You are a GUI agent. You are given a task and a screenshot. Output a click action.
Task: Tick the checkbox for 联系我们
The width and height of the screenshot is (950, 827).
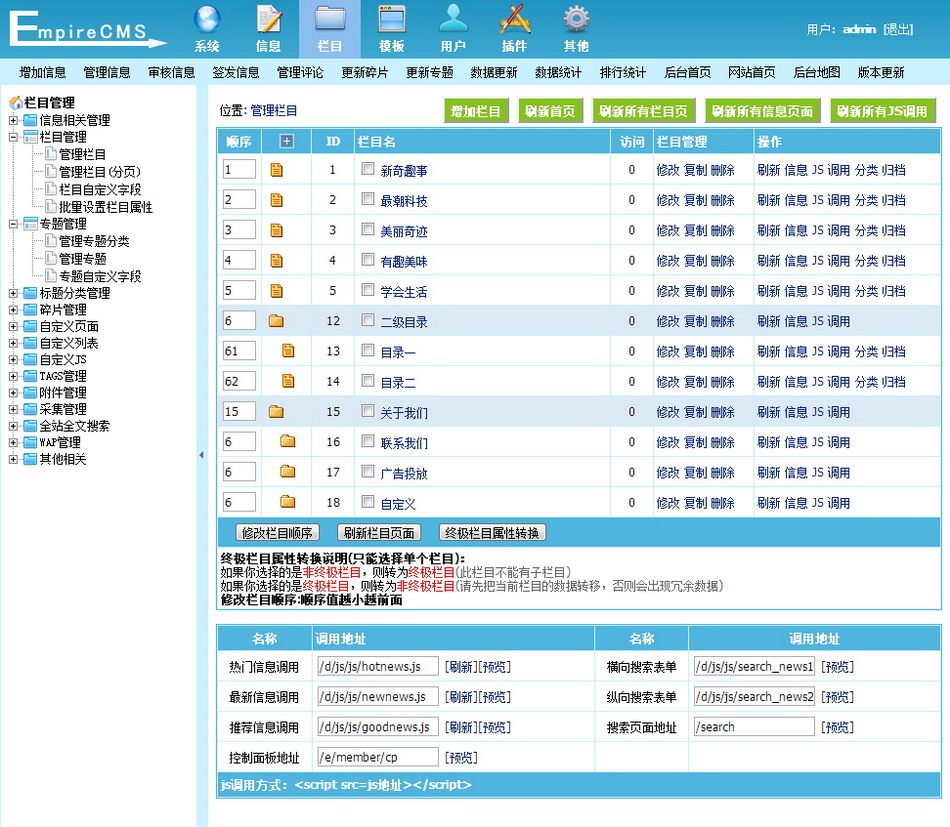pos(368,440)
